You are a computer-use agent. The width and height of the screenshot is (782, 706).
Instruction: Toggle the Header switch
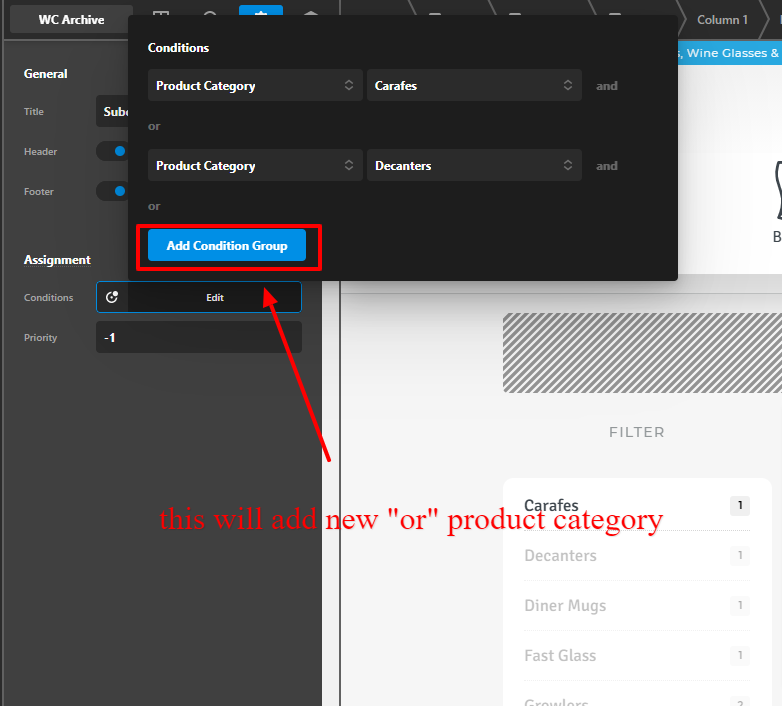[113, 151]
